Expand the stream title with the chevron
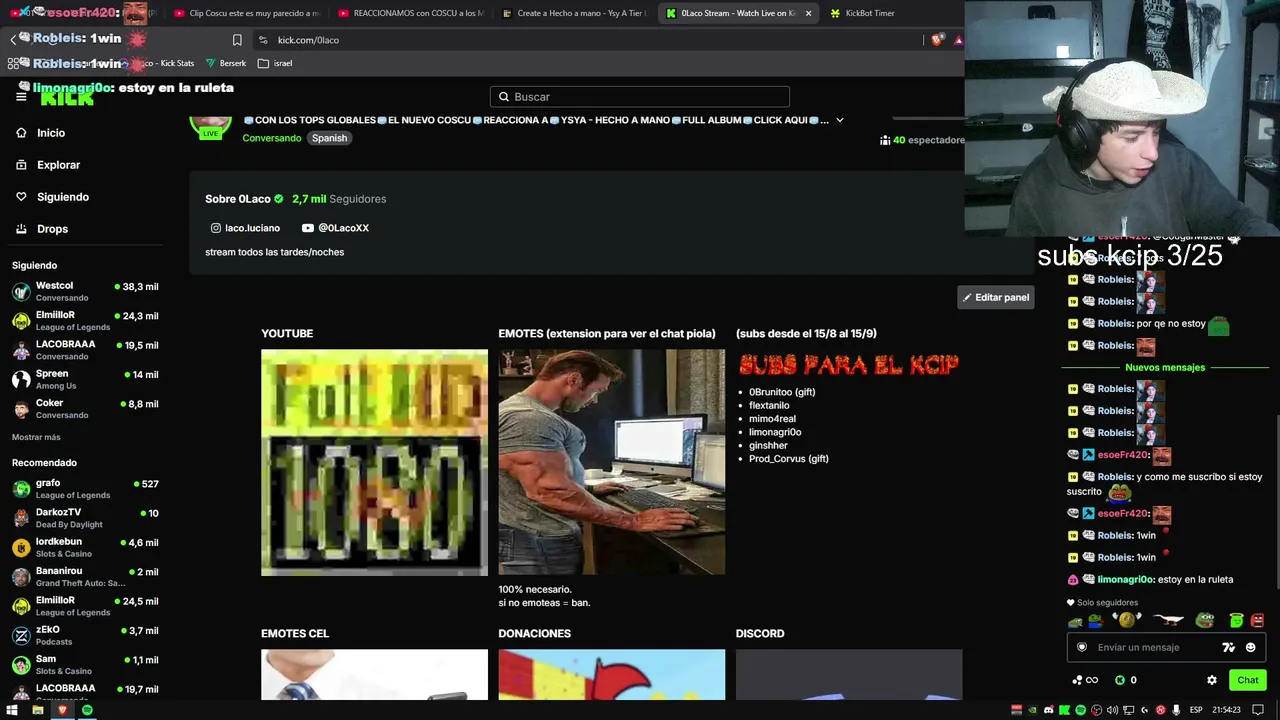Viewport: 1280px width, 720px height. click(839, 120)
